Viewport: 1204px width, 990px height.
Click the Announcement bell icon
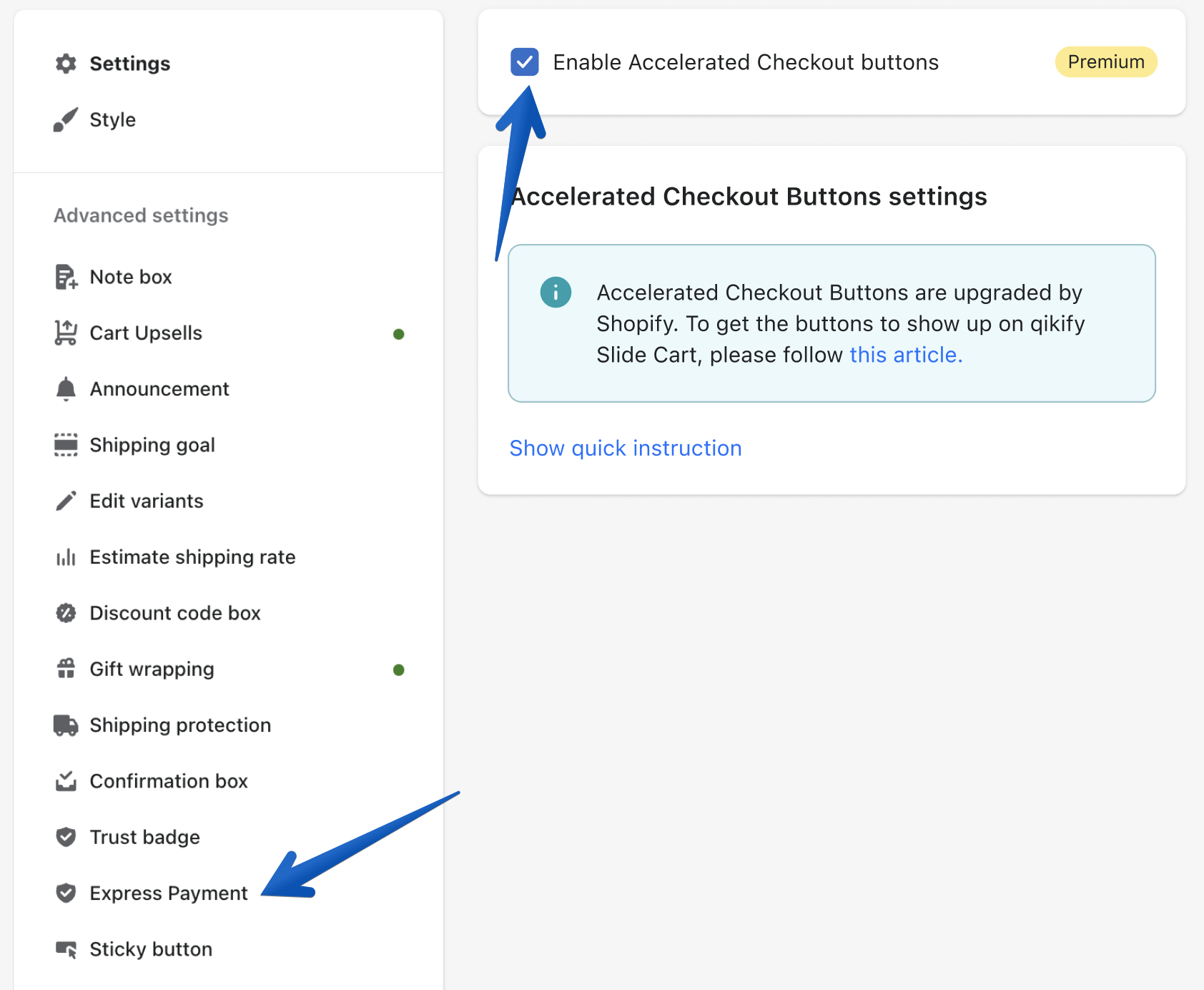coord(66,389)
